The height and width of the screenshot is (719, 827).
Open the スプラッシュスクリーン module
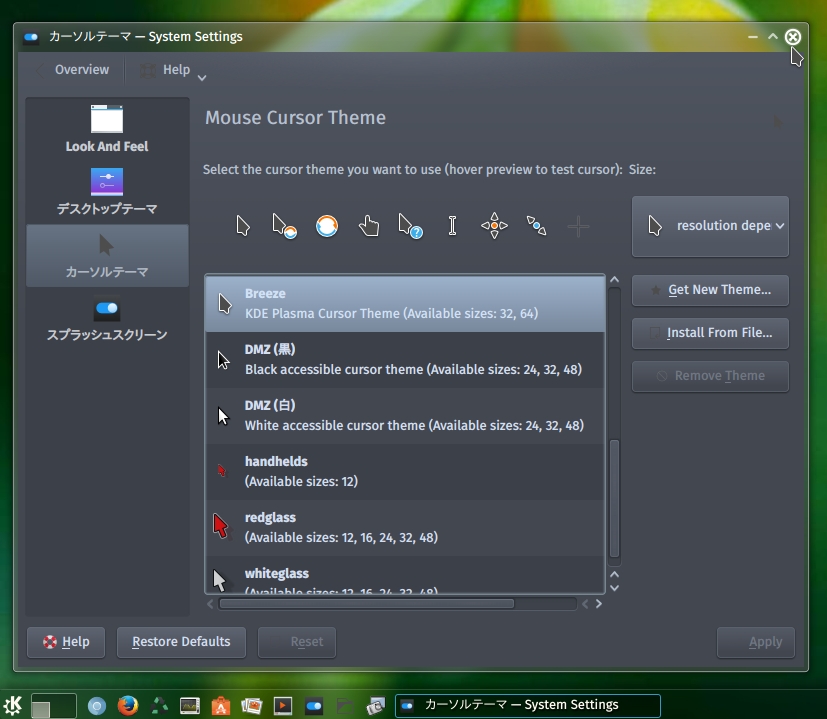[107, 318]
